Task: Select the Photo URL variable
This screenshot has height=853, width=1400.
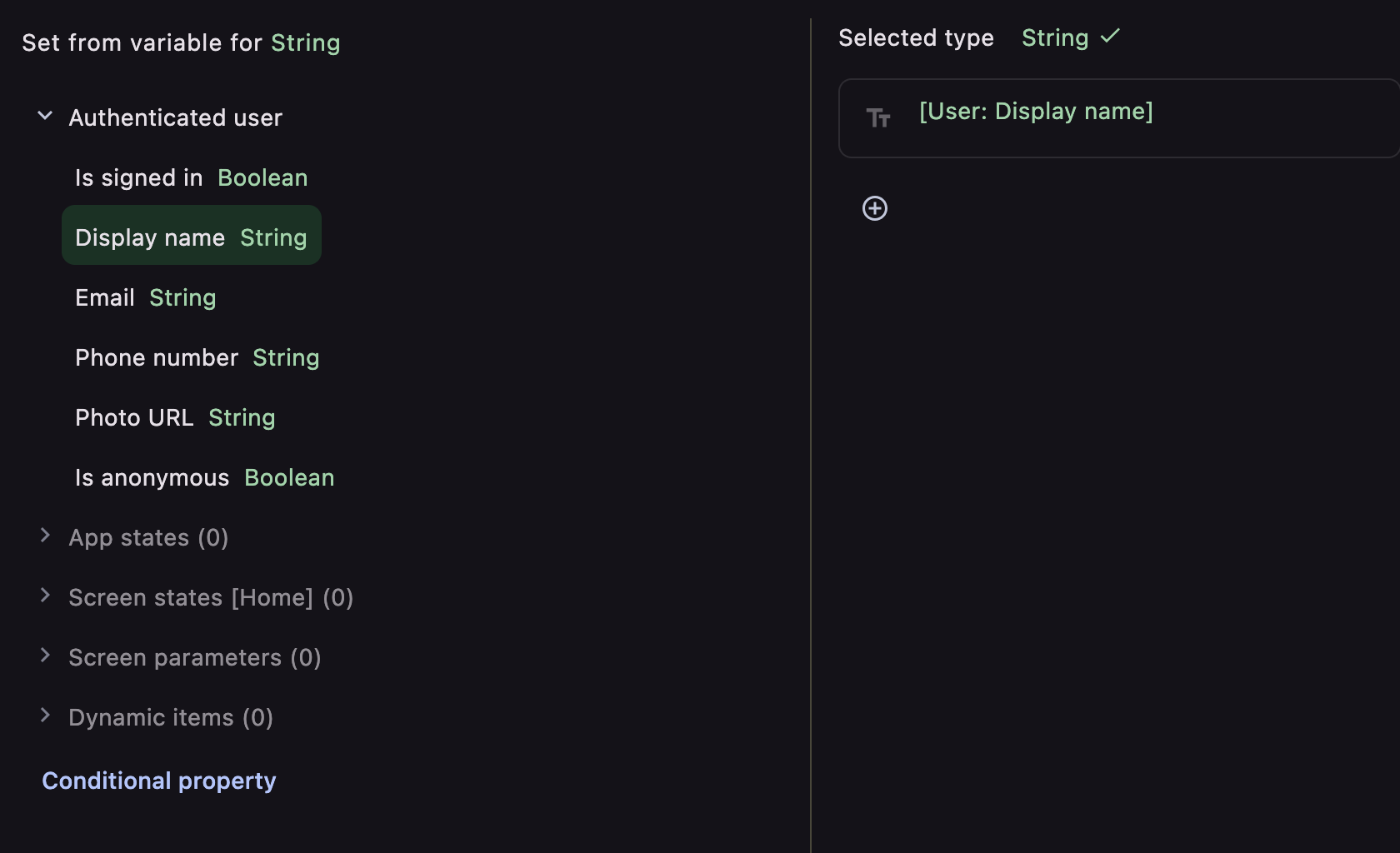Action: tap(175, 418)
